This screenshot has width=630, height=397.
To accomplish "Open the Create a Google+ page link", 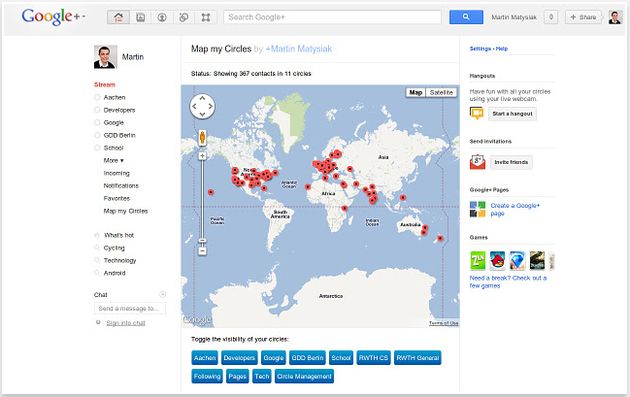I will tap(515, 209).
